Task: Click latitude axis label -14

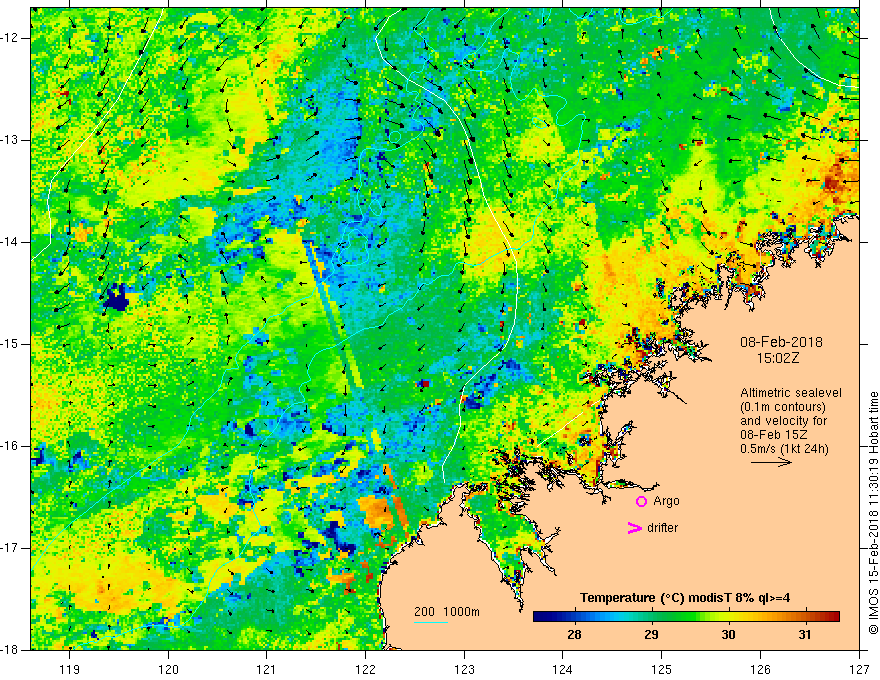Action: click(10, 242)
